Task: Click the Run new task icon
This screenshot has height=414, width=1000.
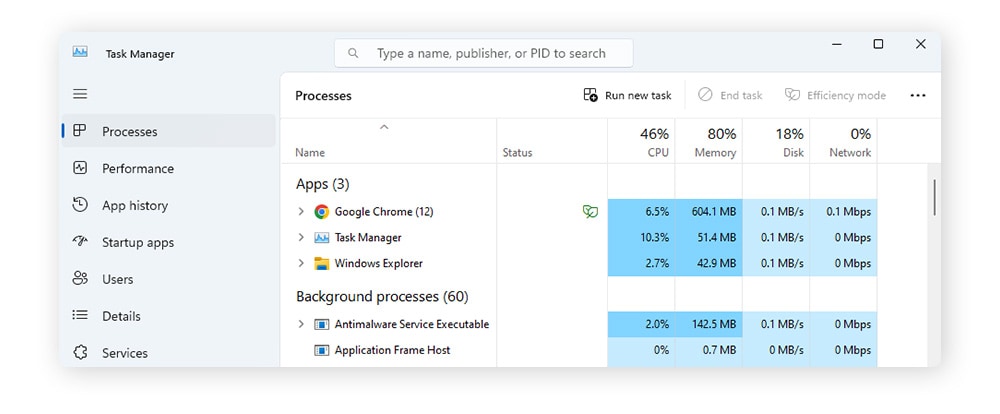Action: pyautogui.click(x=591, y=95)
